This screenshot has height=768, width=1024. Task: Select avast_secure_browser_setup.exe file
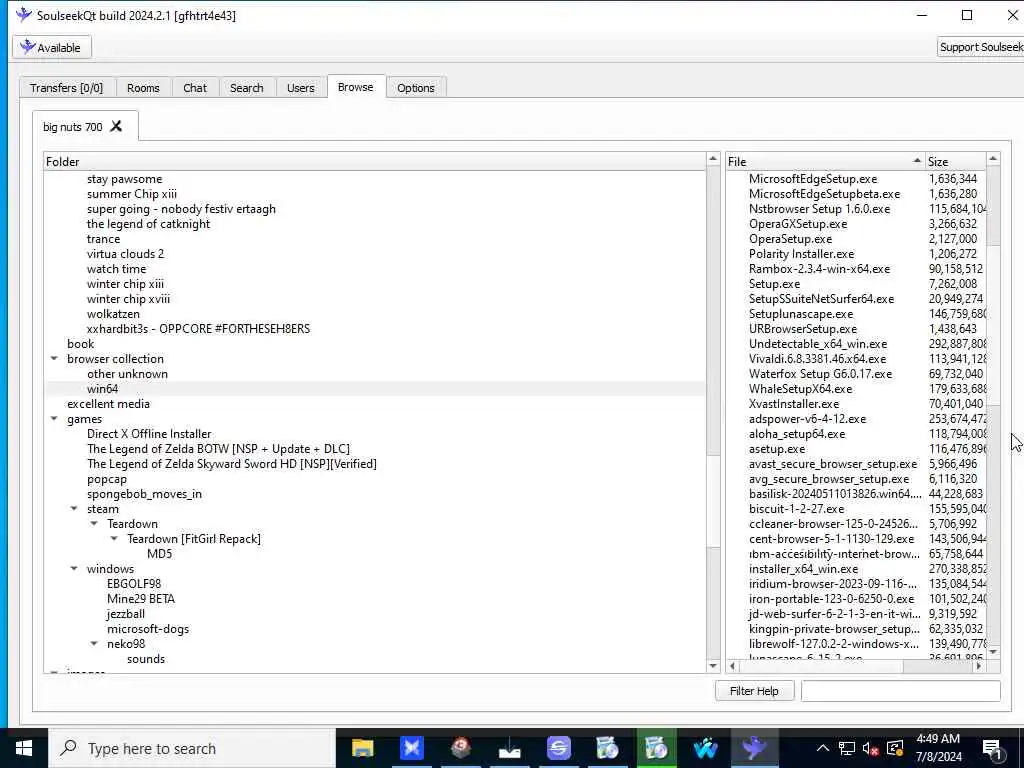[x=833, y=464]
